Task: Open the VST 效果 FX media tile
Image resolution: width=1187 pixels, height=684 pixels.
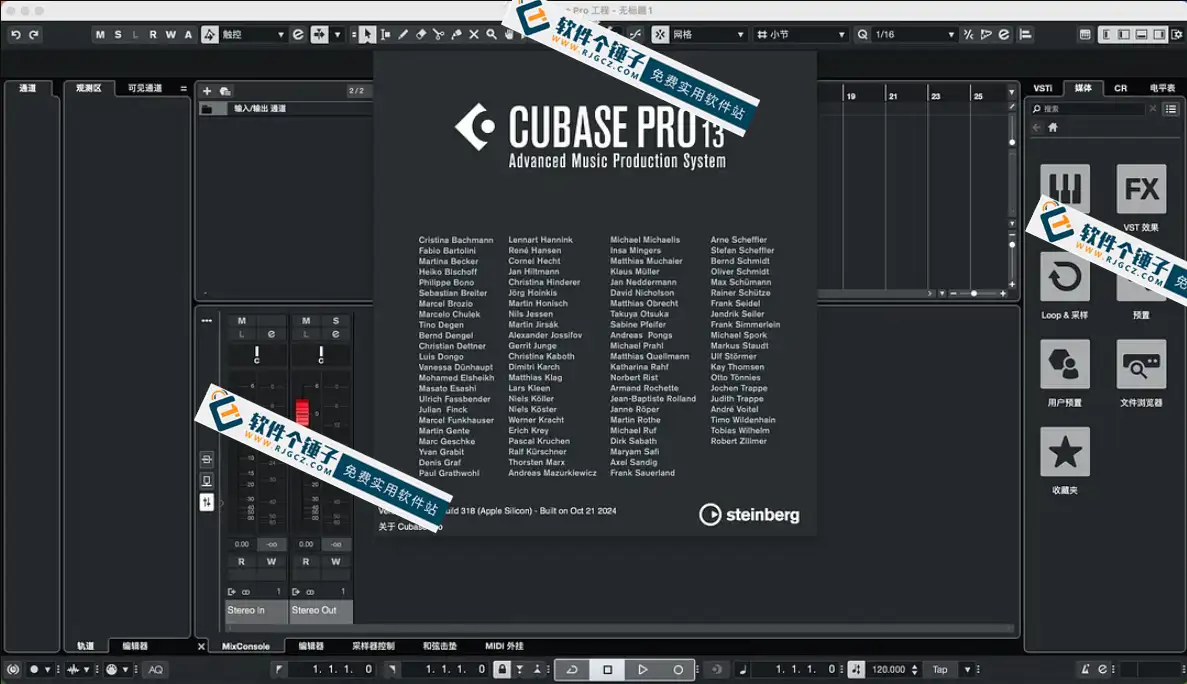Action: pos(1141,190)
